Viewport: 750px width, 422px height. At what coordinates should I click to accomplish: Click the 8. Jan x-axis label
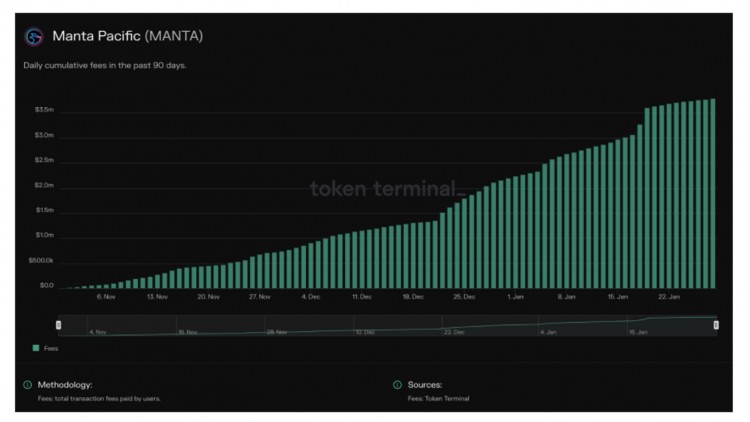point(567,297)
